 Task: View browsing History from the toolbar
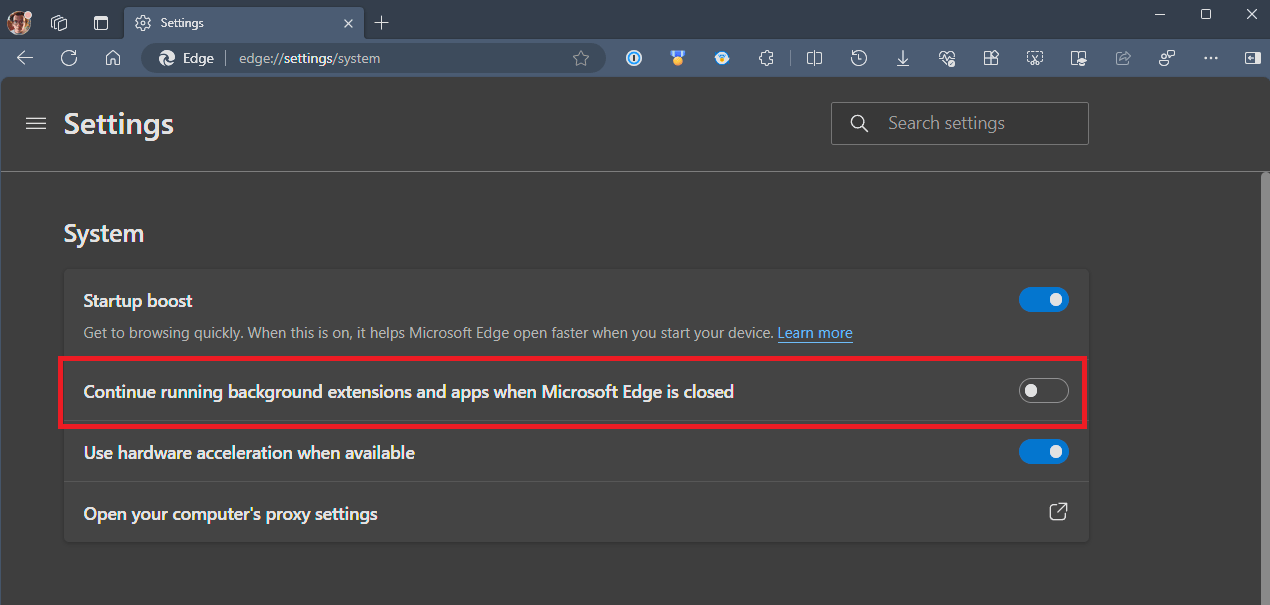(x=858, y=58)
